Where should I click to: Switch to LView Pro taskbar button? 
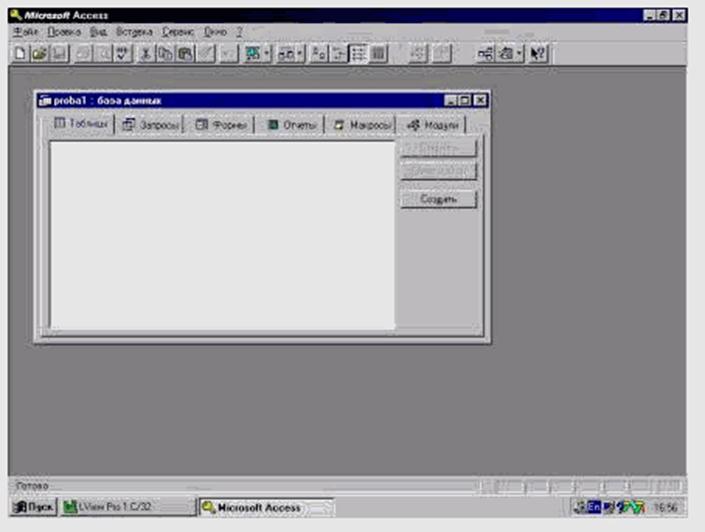point(128,507)
